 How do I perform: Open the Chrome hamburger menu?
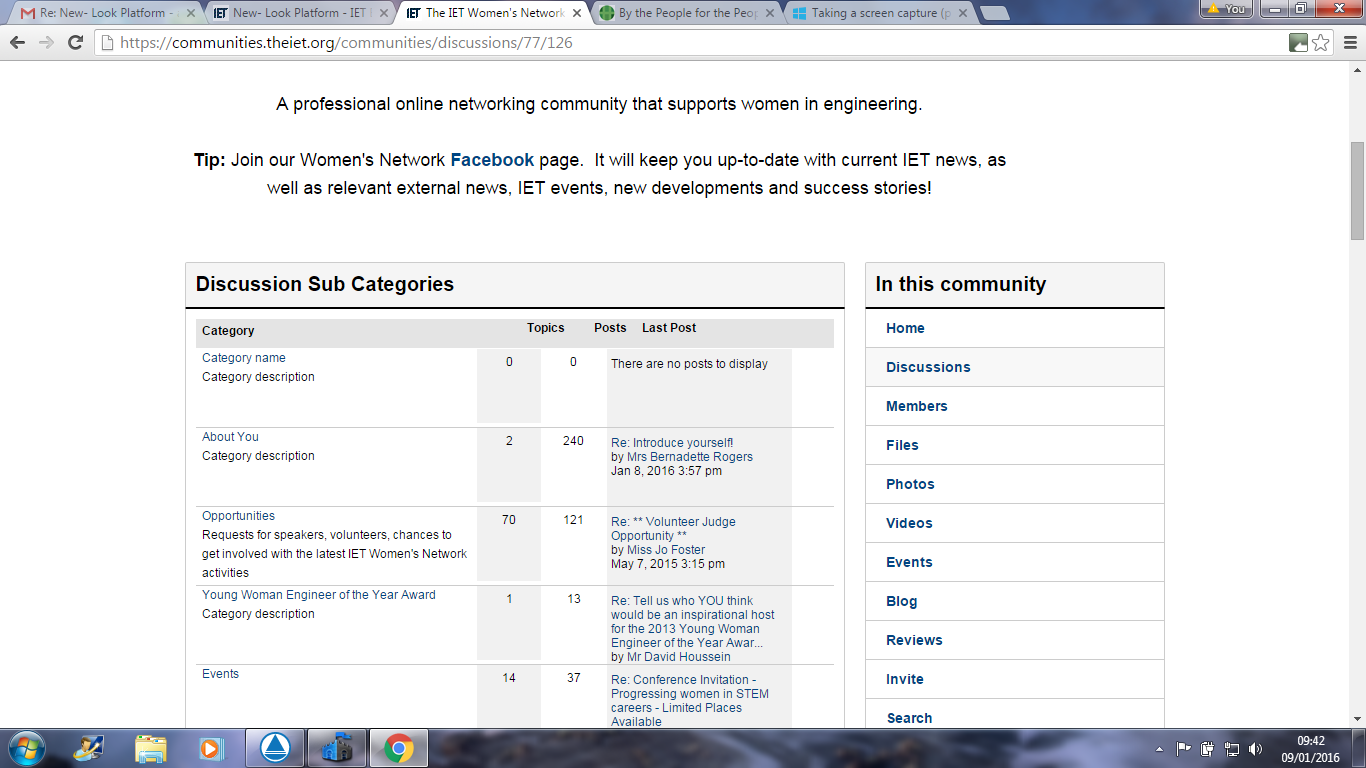pos(1347,42)
